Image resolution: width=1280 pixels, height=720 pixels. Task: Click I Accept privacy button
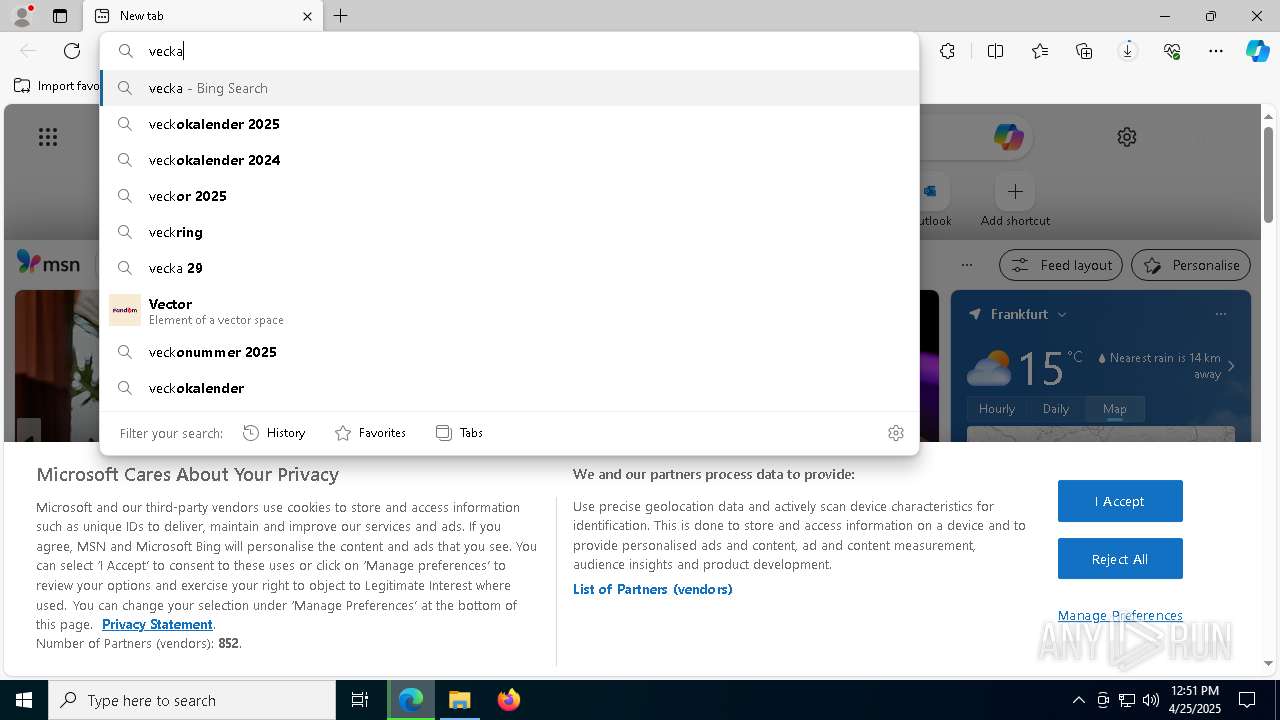pyautogui.click(x=1120, y=501)
